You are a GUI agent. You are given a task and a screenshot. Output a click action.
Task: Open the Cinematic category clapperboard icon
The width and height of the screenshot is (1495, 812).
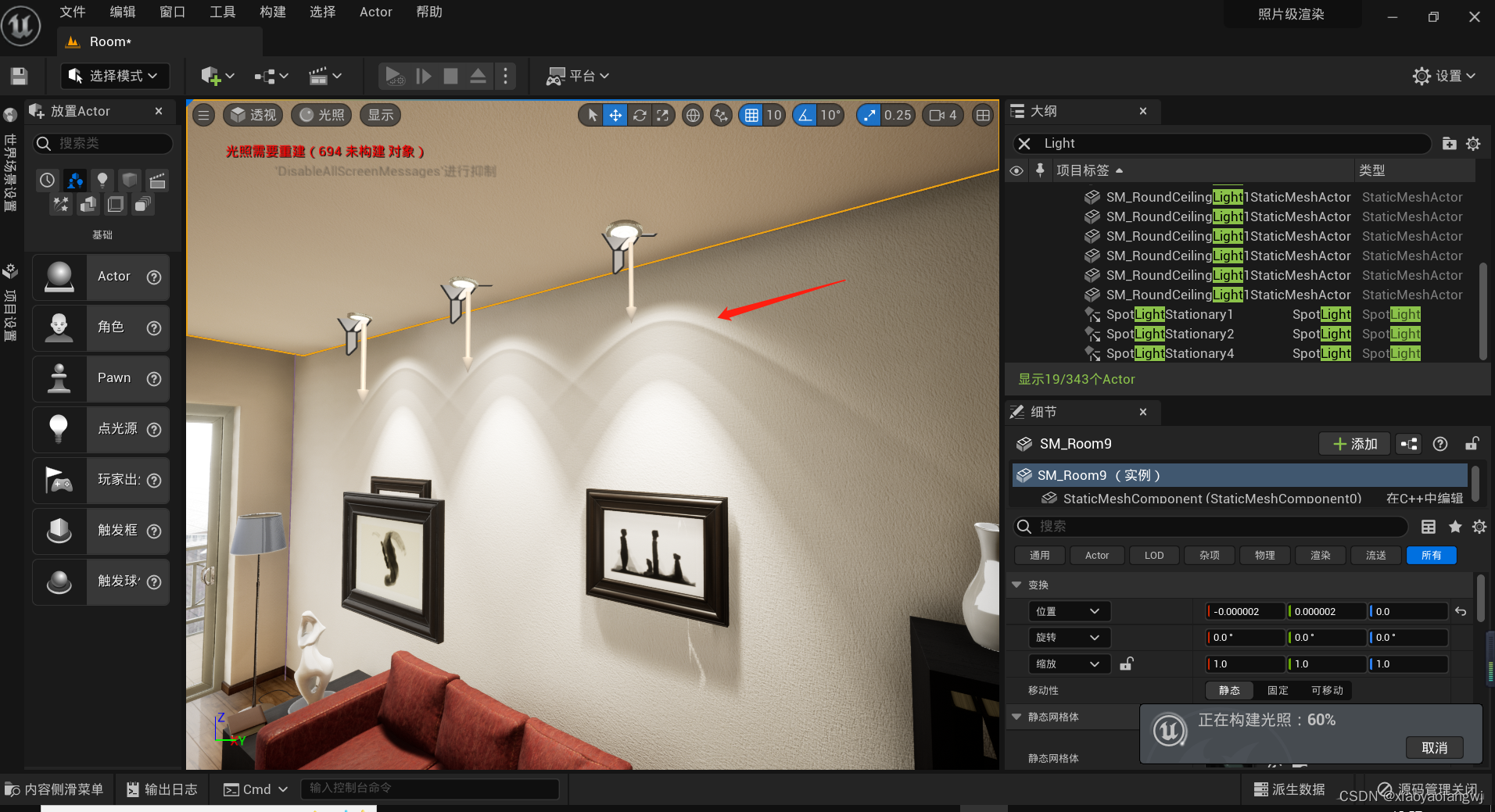[157, 181]
